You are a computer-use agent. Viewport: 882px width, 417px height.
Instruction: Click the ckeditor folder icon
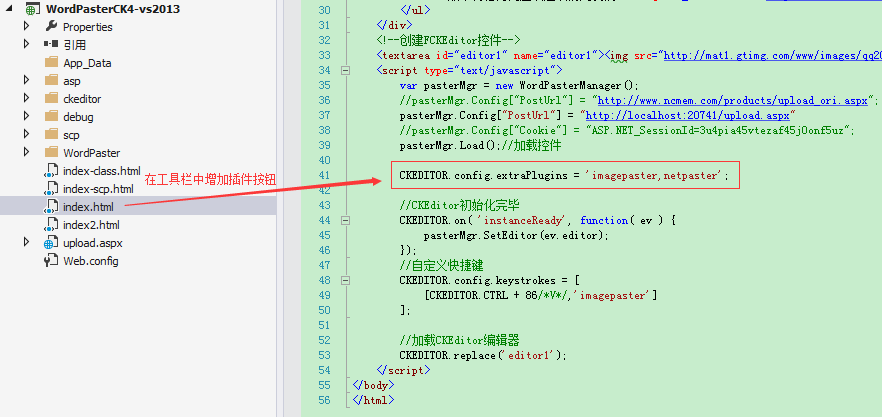[x=51, y=98]
